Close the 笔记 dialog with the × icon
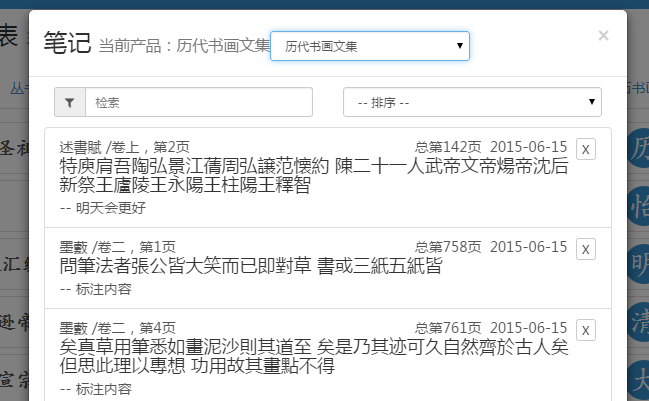 point(603,36)
